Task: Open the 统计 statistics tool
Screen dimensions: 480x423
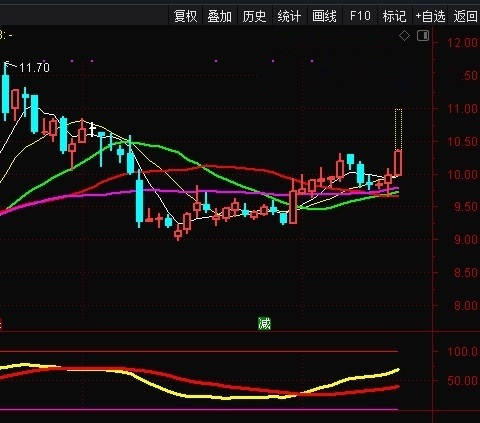Action: point(289,16)
